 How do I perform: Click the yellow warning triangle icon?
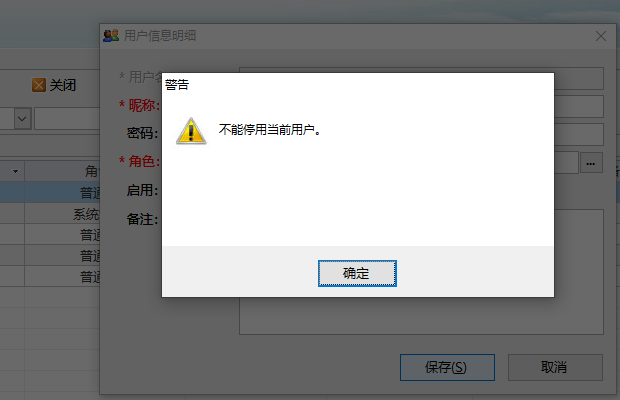191,131
